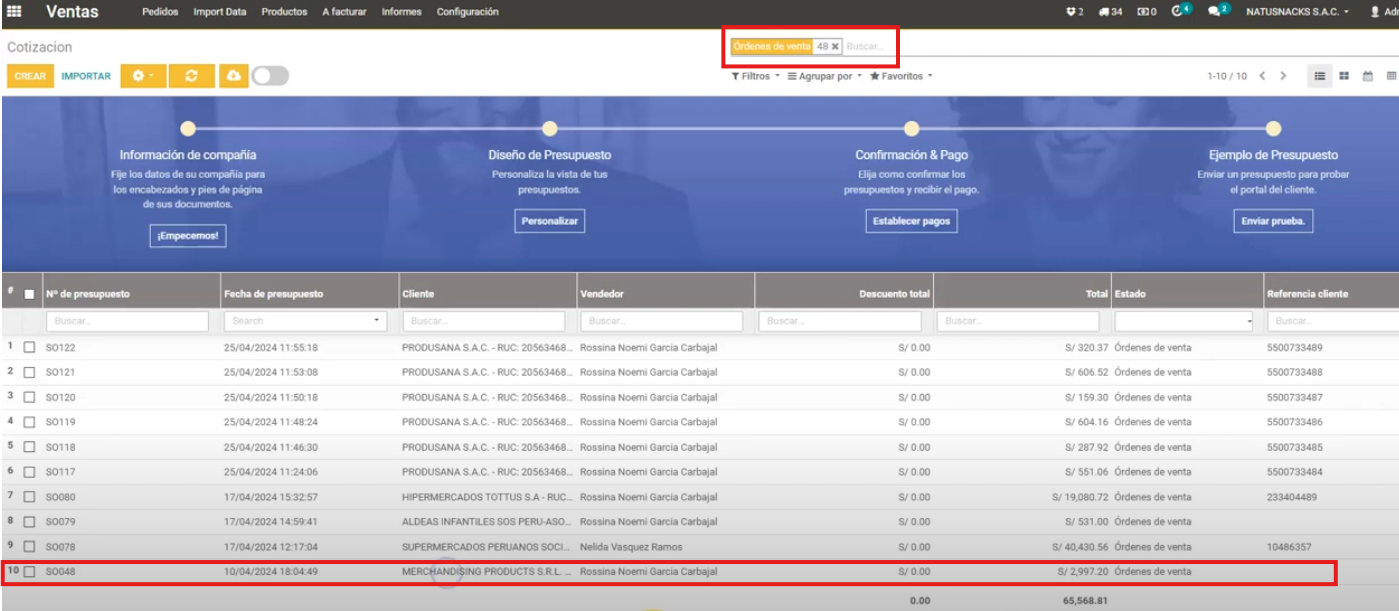Check the select-all header checkbox

tap(29, 294)
